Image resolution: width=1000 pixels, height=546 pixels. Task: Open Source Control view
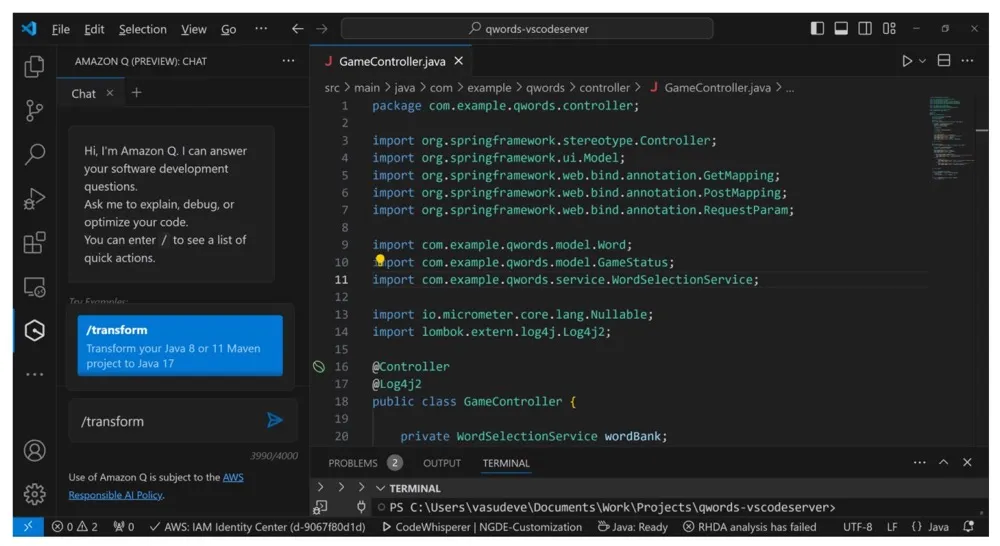click(x=34, y=110)
